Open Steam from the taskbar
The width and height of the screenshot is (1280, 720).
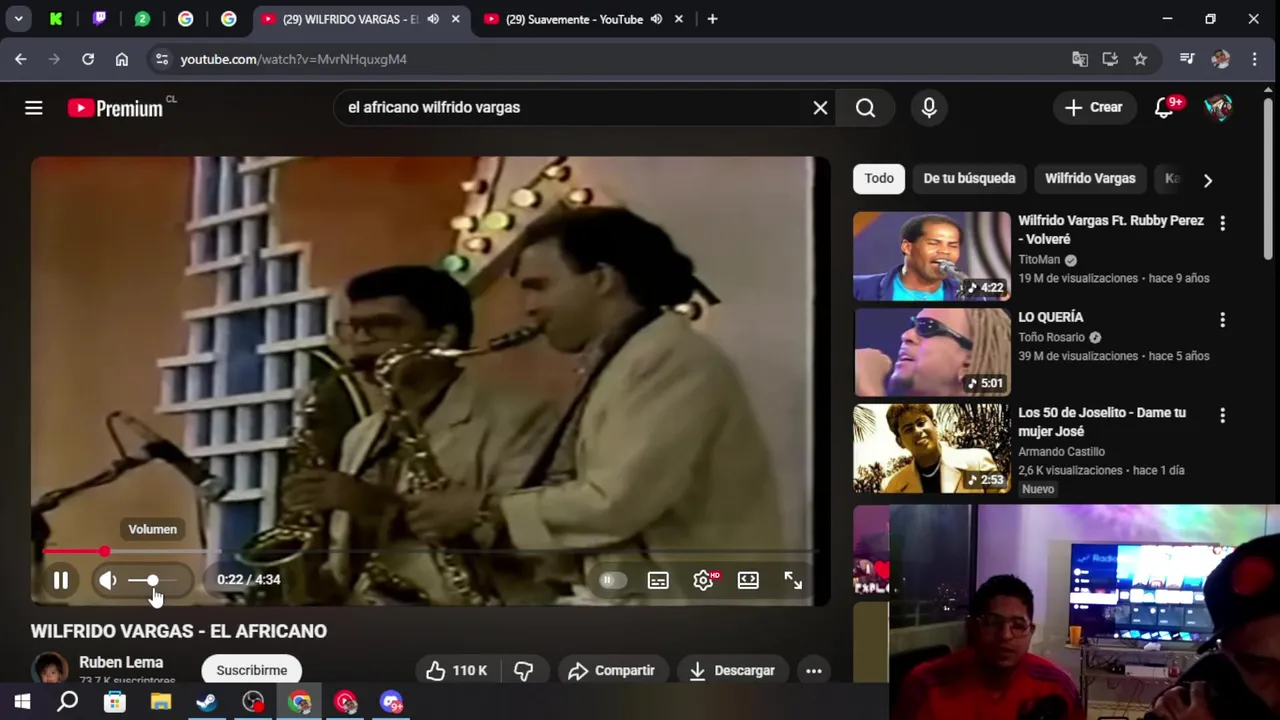[207, 702]
